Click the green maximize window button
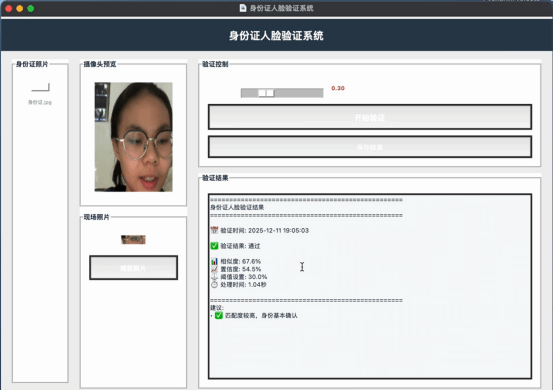Screen dimensions: 554x390 [x=31, y=8]
